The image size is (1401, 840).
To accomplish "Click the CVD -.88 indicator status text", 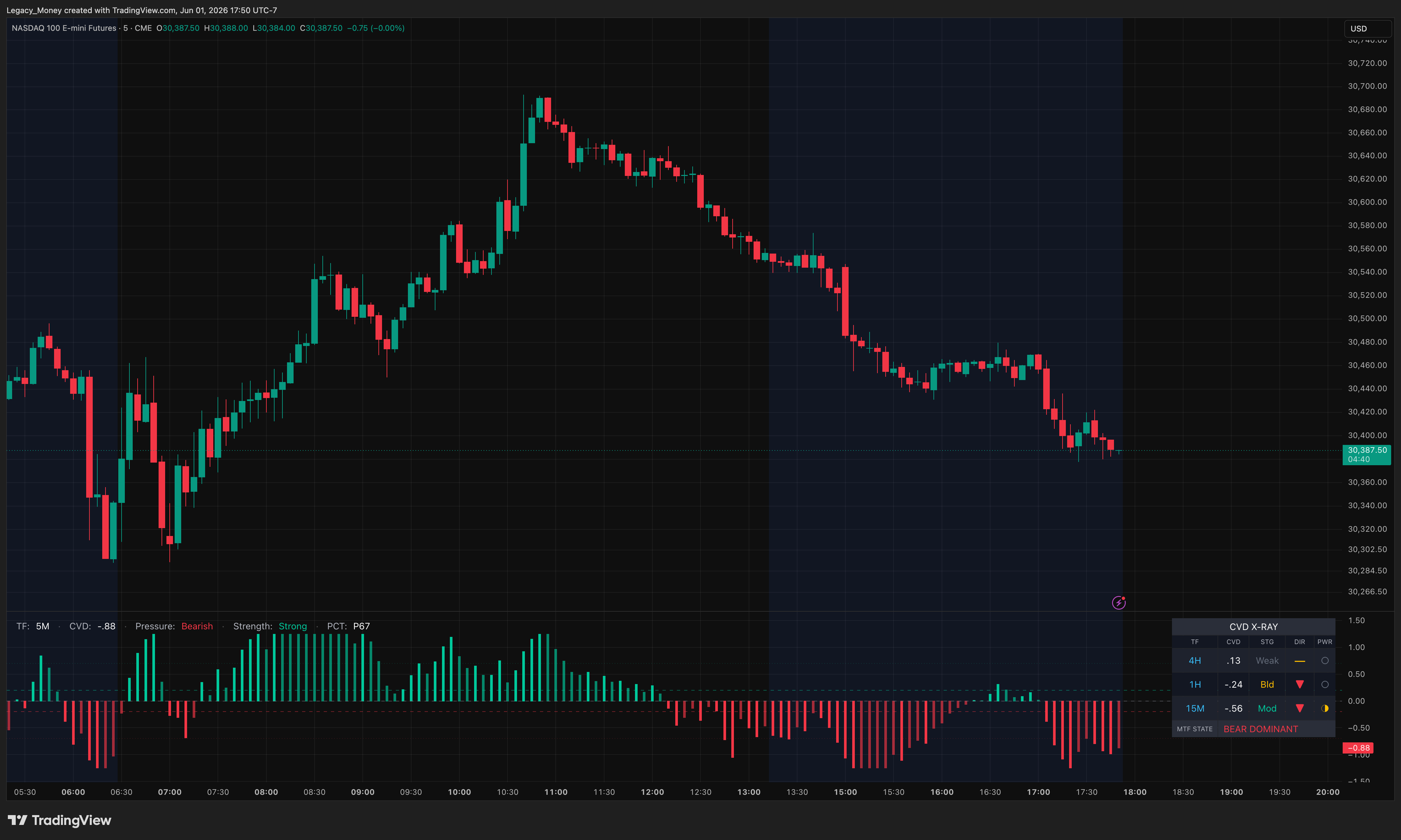I will (x=92, y=626).
